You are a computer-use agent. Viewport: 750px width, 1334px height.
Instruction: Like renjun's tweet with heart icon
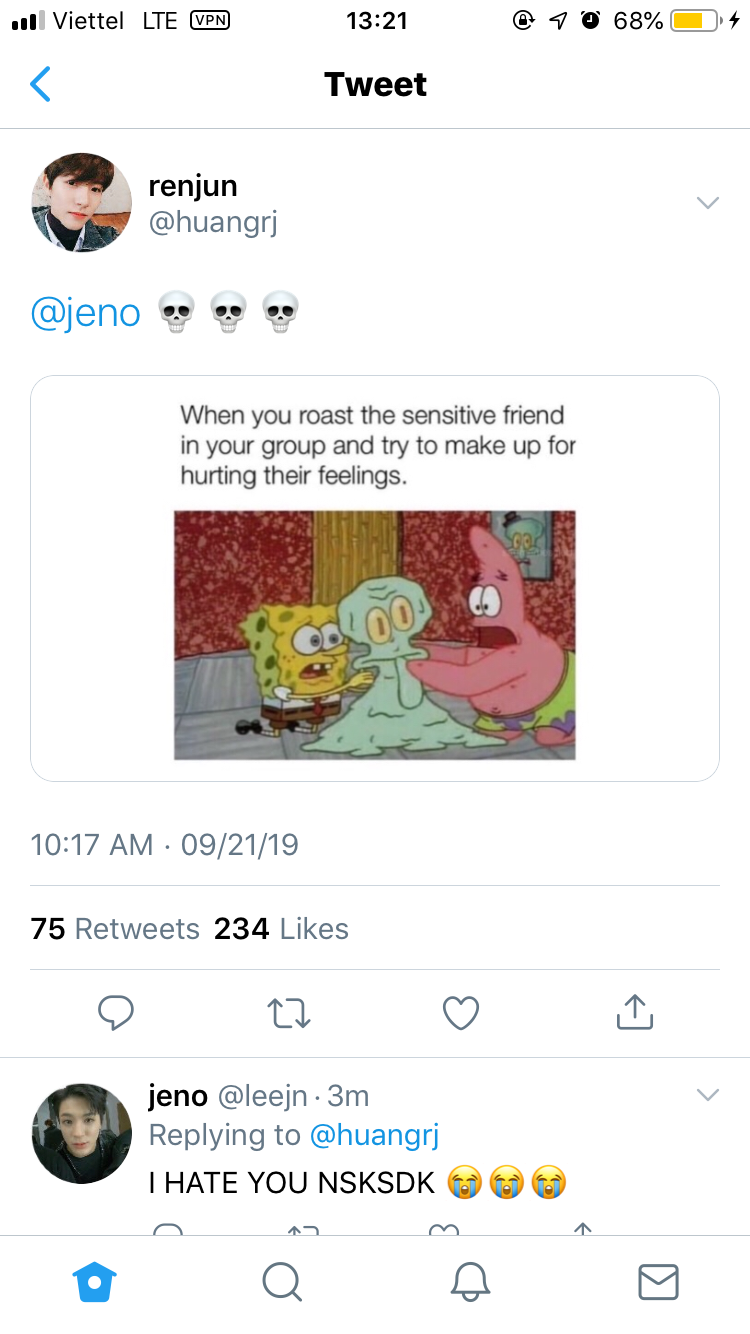pyautogui.click(x=461, y=1013)
